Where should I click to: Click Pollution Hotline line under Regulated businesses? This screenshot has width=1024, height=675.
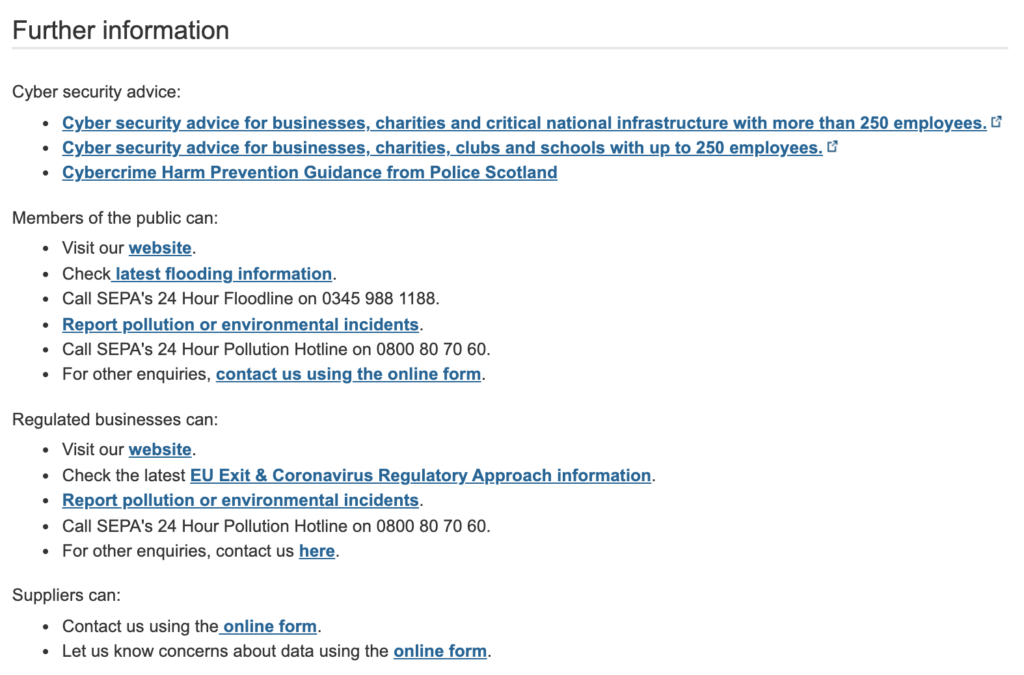click(276, 526)
